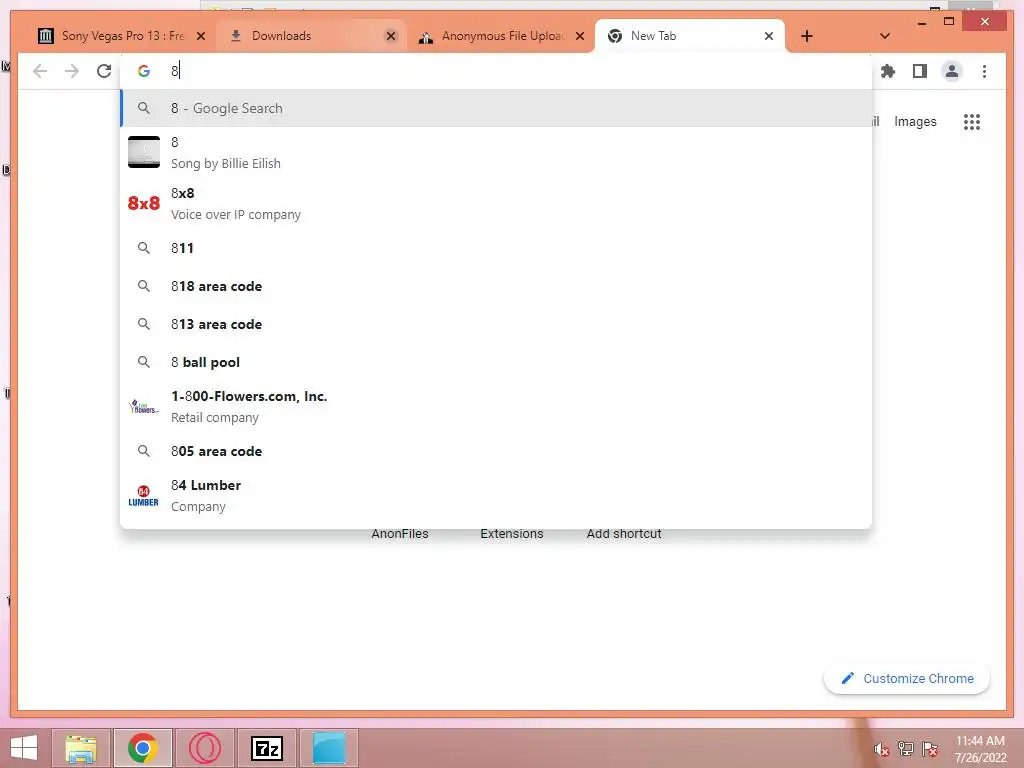
Task: Close the Downloads tab
Action: [391, 36]
